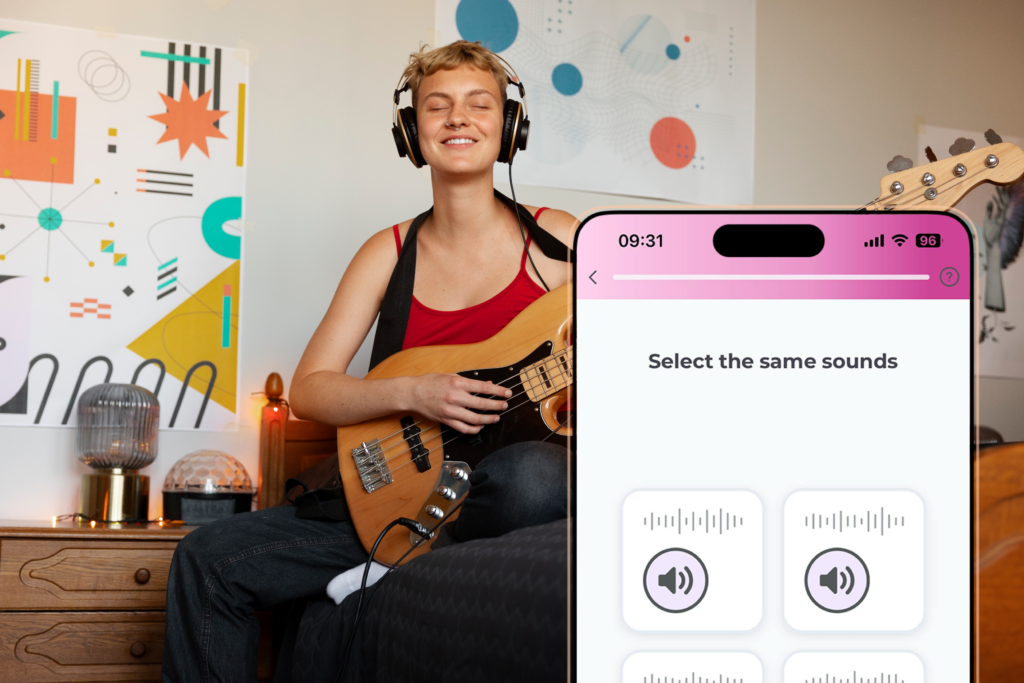The width and height of the screenshot is (1024, 683).
Task: Tap the battery indicator showing 96
Action: click(x=927, y=240)
